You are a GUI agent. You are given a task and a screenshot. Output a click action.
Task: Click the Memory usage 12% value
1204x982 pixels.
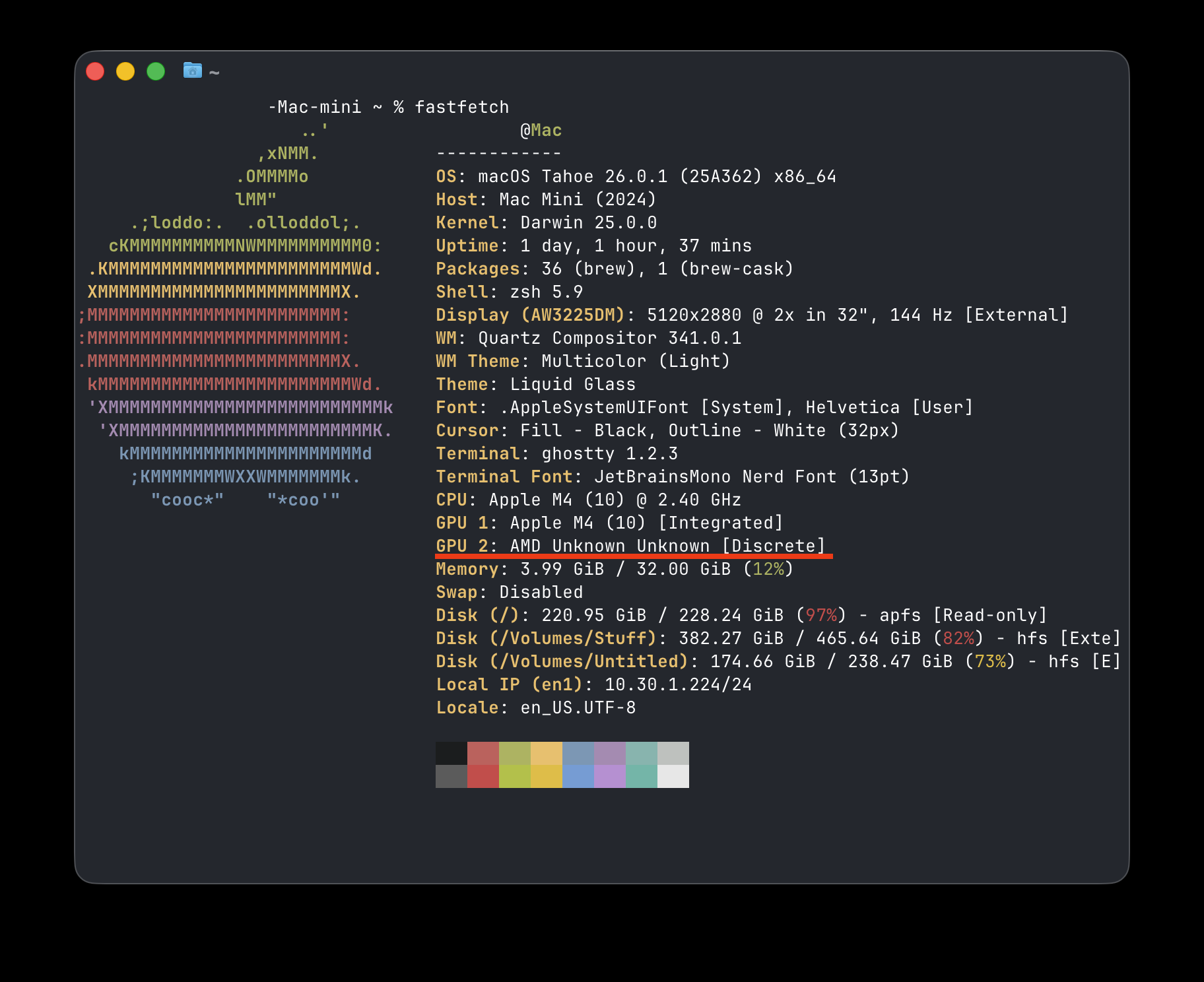click(768, 568)
